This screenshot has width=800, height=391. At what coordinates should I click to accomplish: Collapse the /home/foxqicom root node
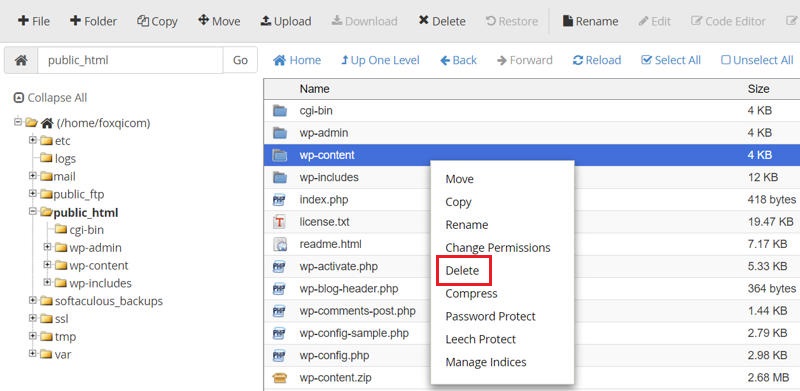coord(18,123)
